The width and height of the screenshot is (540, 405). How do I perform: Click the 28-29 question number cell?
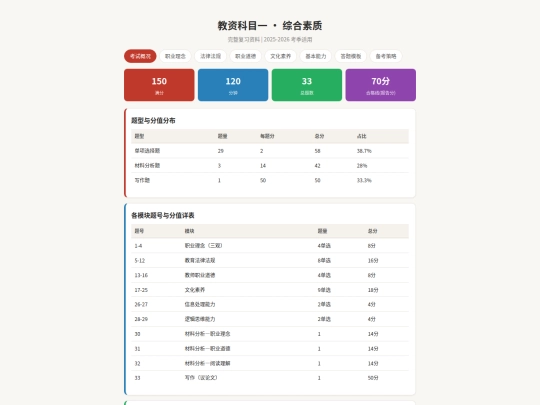pyautogui.click(x=141, y=319)
